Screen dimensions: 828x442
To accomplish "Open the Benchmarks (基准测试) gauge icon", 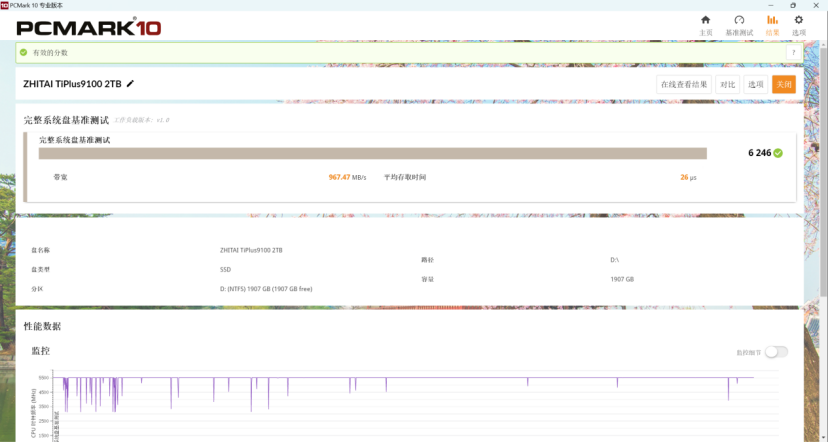I will (x=739, y=20).
